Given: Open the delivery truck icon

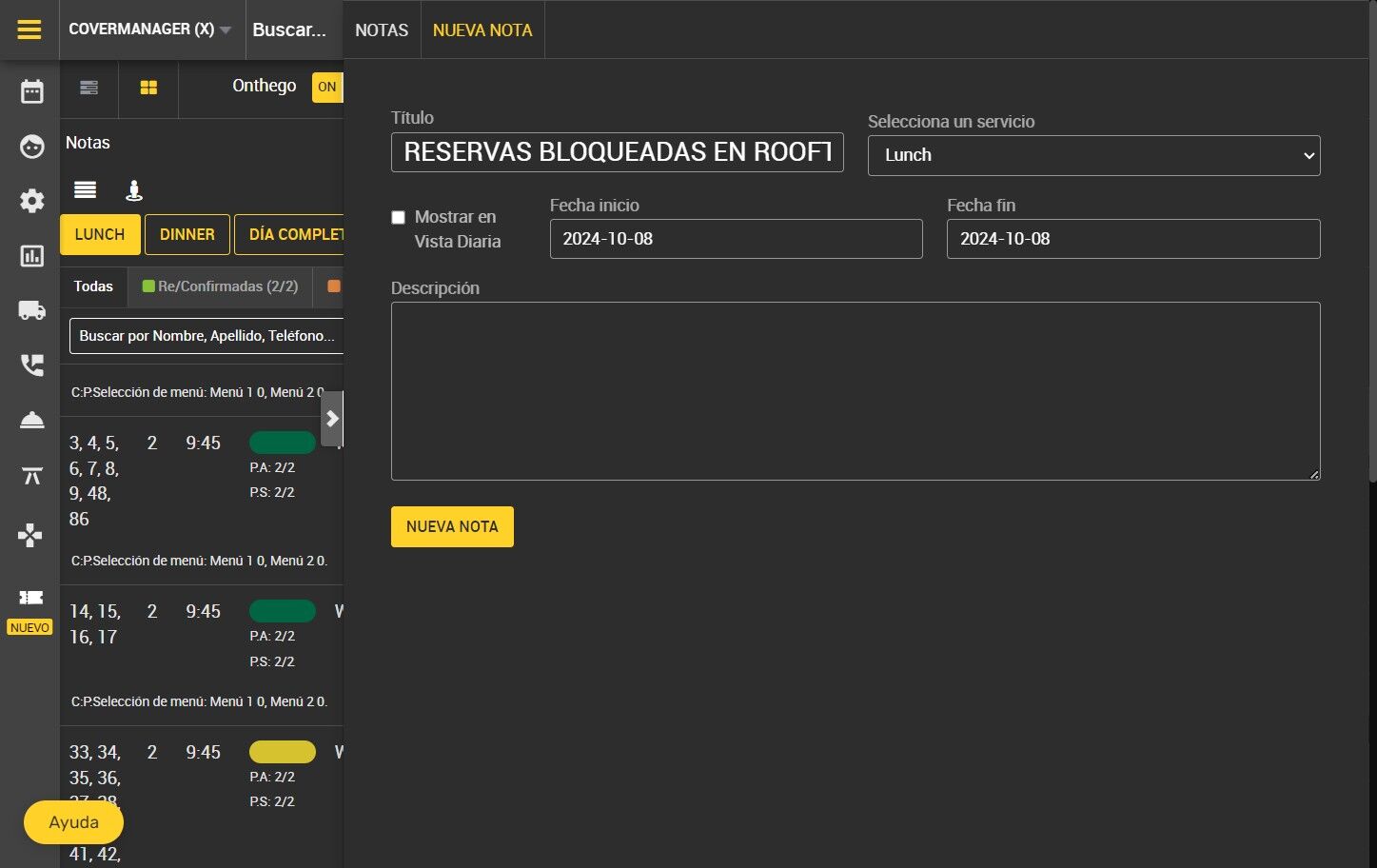Looking at the screenshot, I should pyautogui.click(x=31, y=310).
